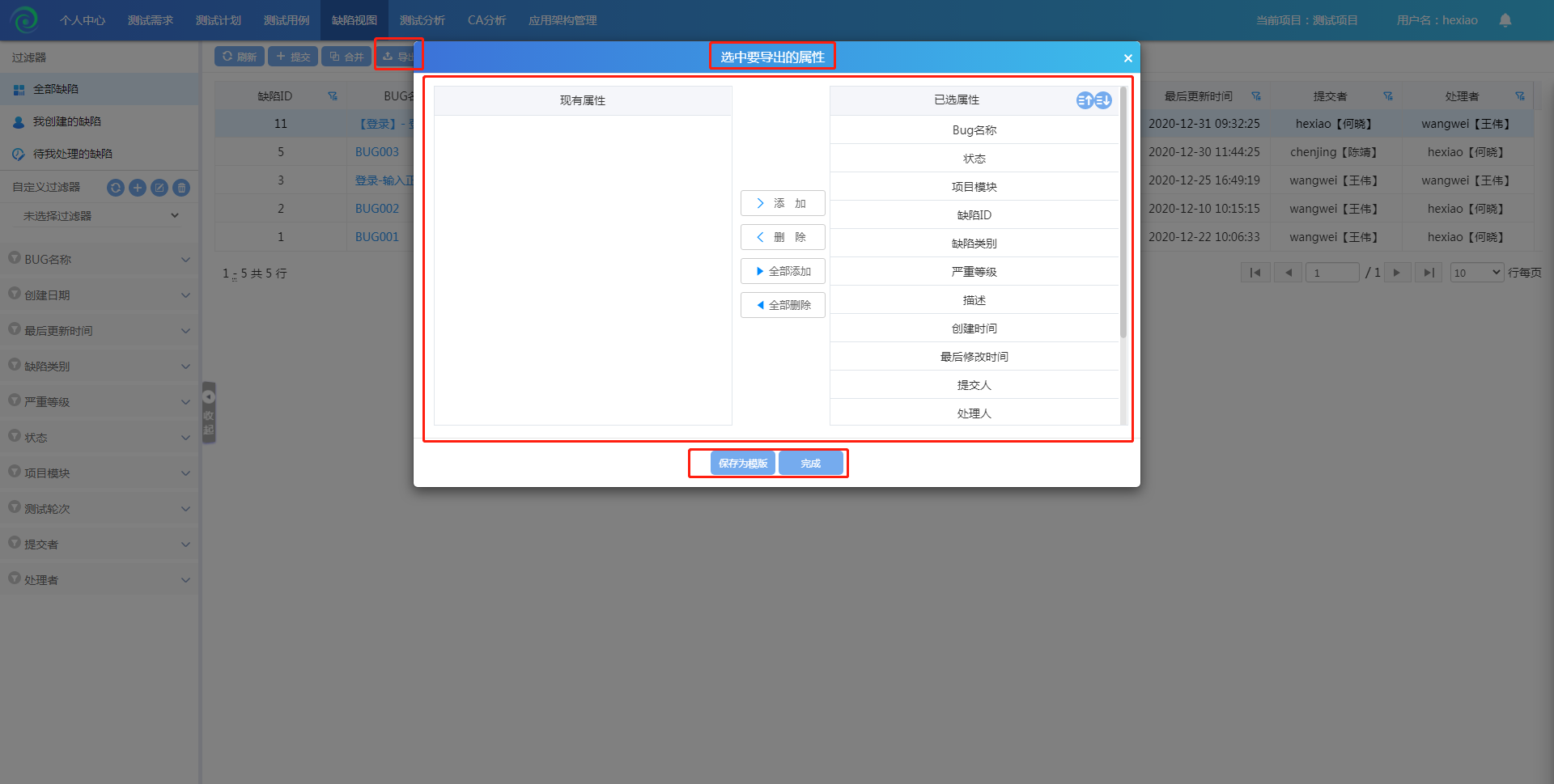Click the 全部删除 button

pos(783,305)
